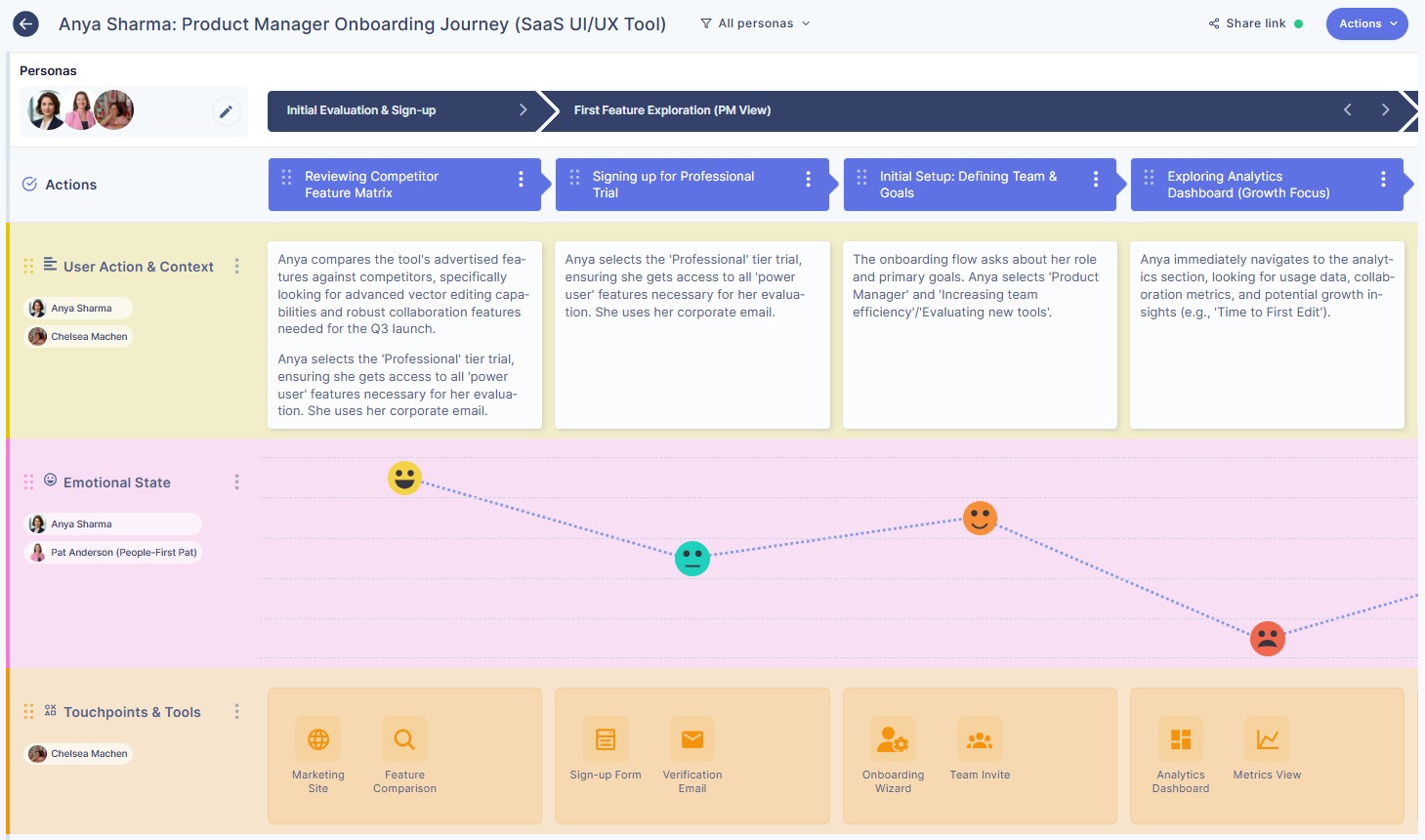Click the Anya Sharma persona avatar
This screenshot has width=1425, height=840.
46,110
